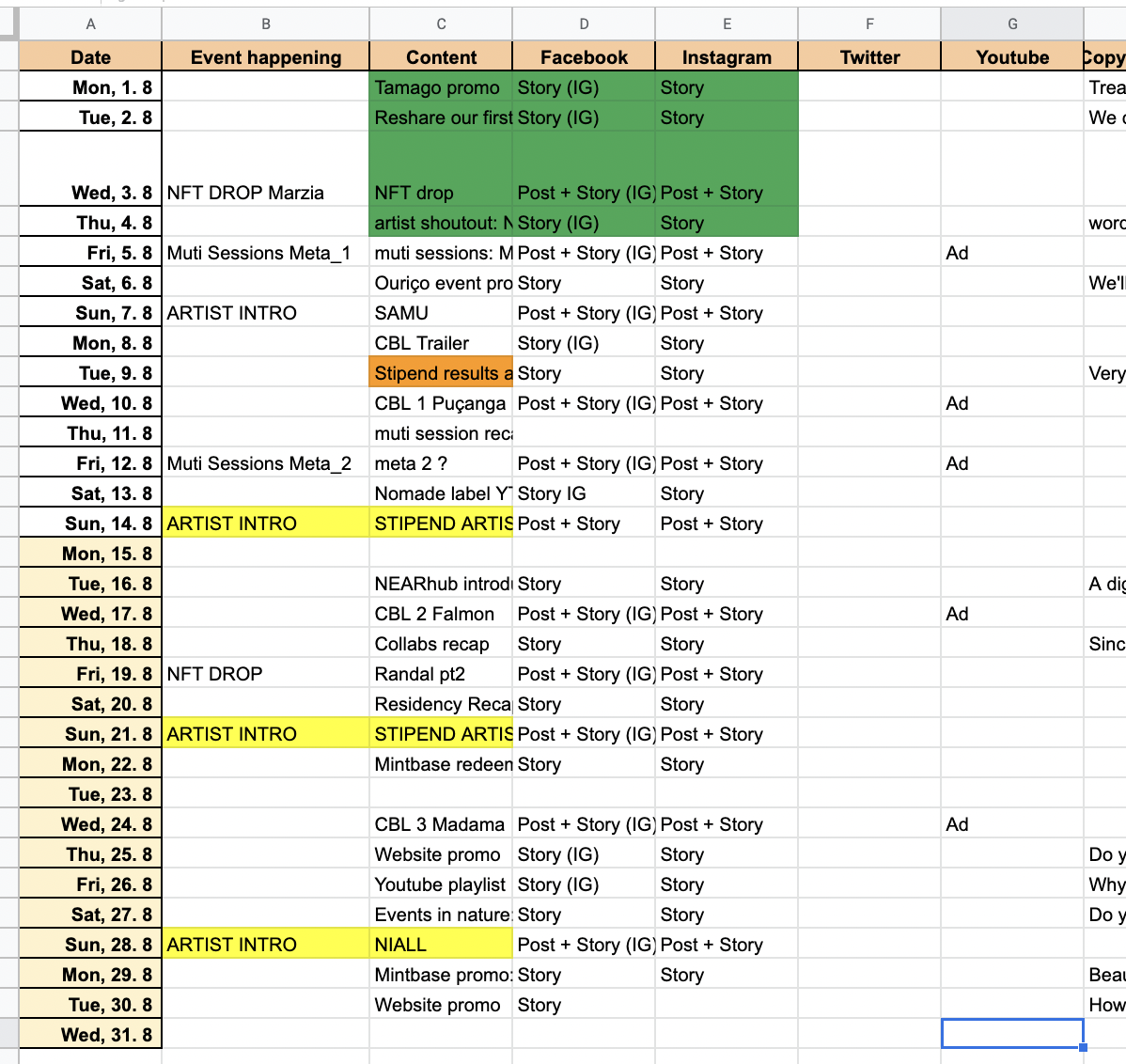Select the Ouriço event promo cell
The image size is (1126, 1064).
(x=441, y=283)
